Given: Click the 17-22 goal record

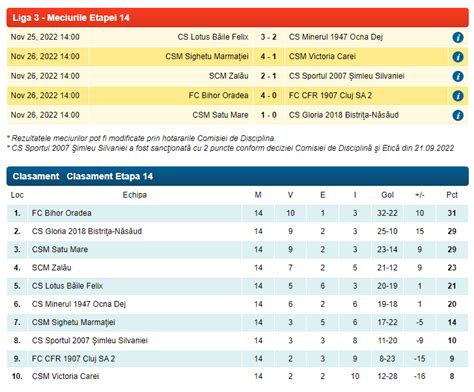Looking at the screenshot, I should coord(387,322).
